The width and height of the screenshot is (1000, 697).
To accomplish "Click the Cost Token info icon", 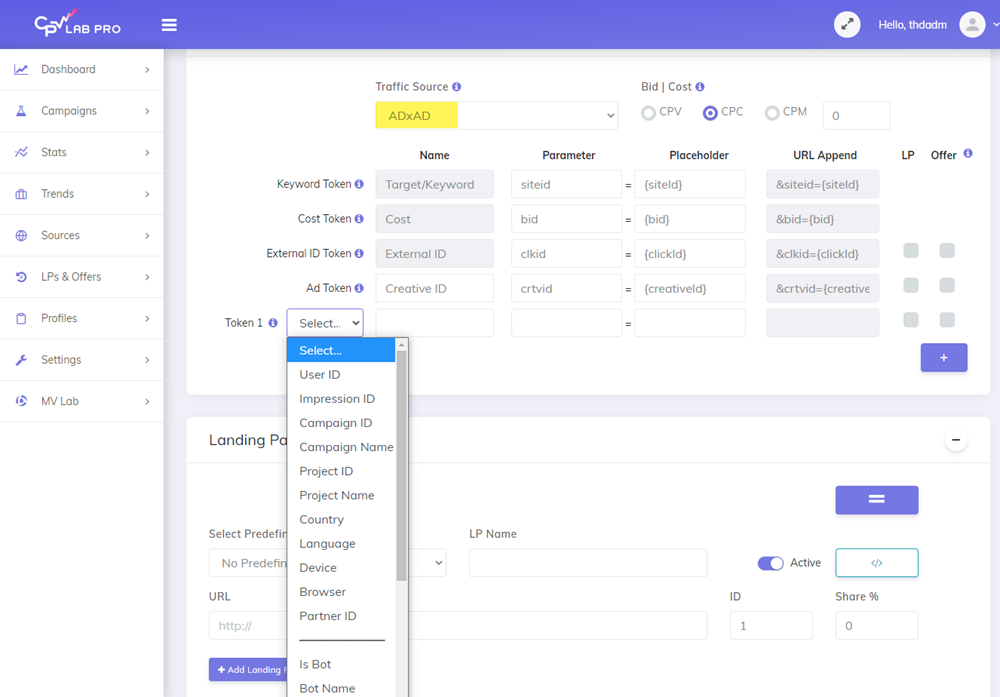I will point(359,219).
